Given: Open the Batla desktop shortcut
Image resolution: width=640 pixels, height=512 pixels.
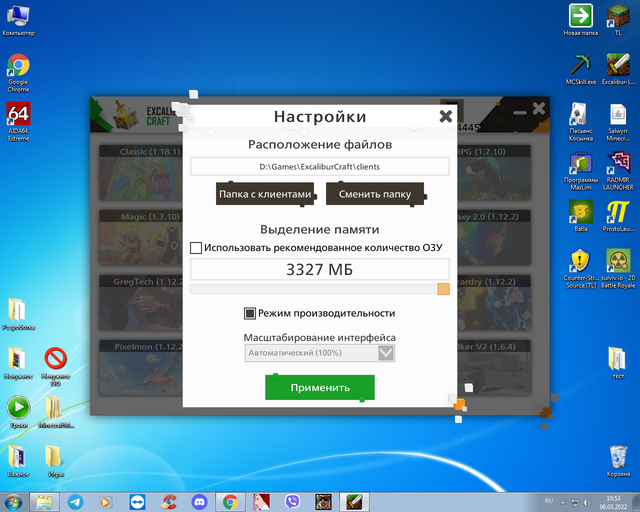Looking at the screenshot, I should (x=580, y=216).
